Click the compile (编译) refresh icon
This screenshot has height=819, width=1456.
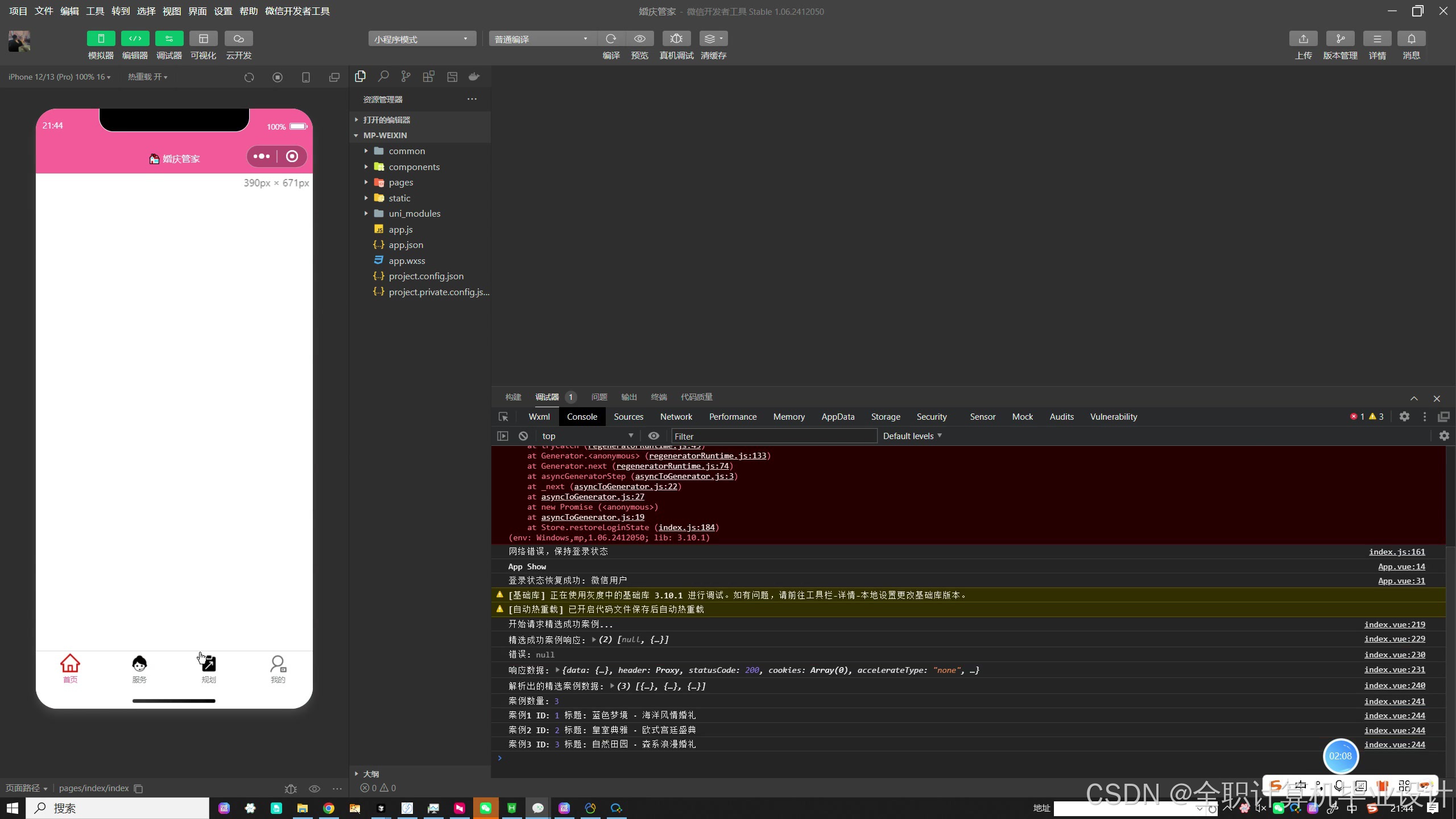611,39
